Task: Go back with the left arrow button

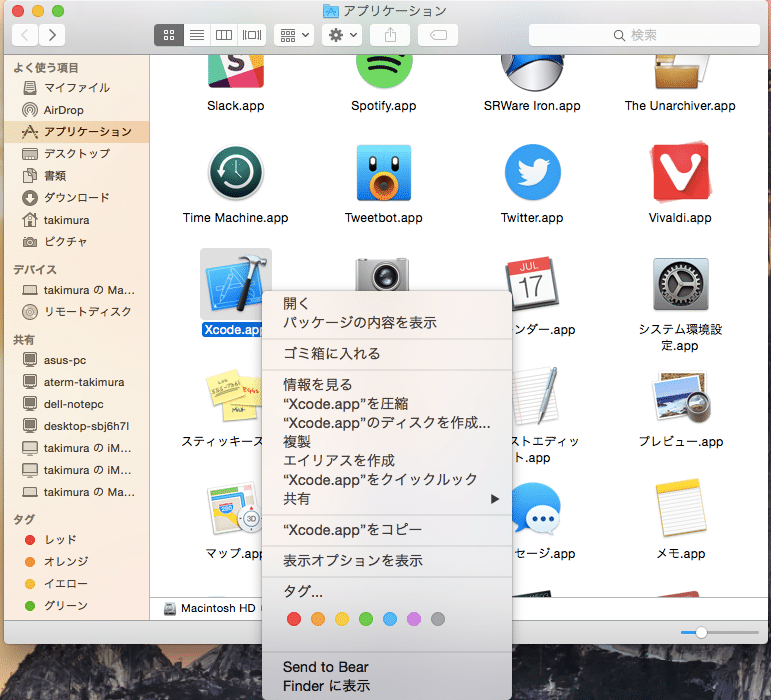Action: click(x=25, y=35)
